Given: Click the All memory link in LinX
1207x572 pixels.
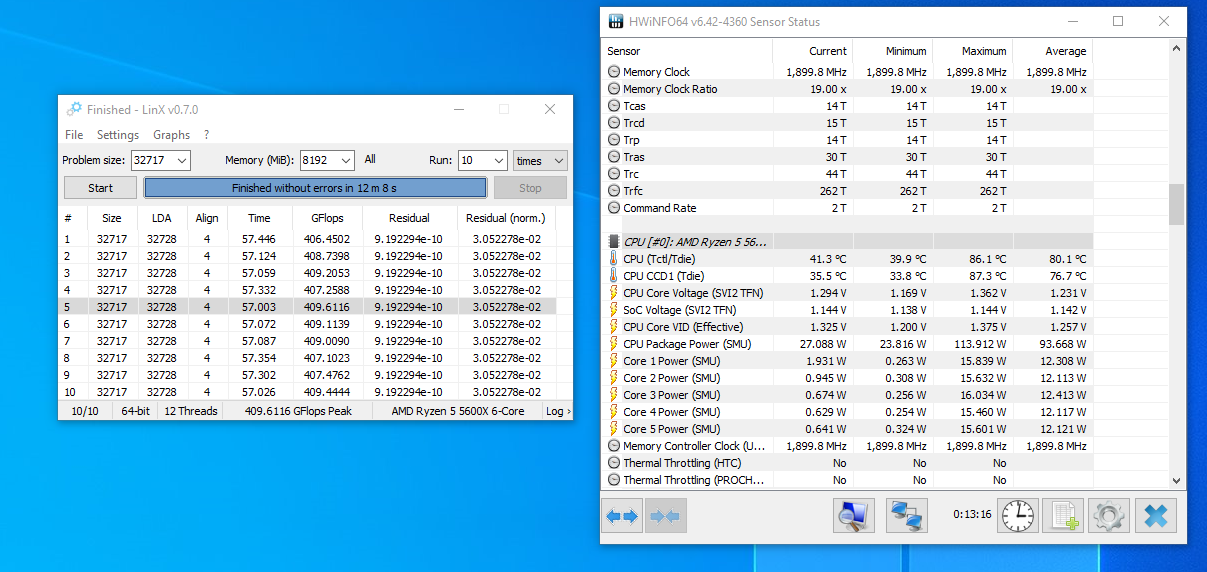Looking at the screenshot, I should 370,160.
